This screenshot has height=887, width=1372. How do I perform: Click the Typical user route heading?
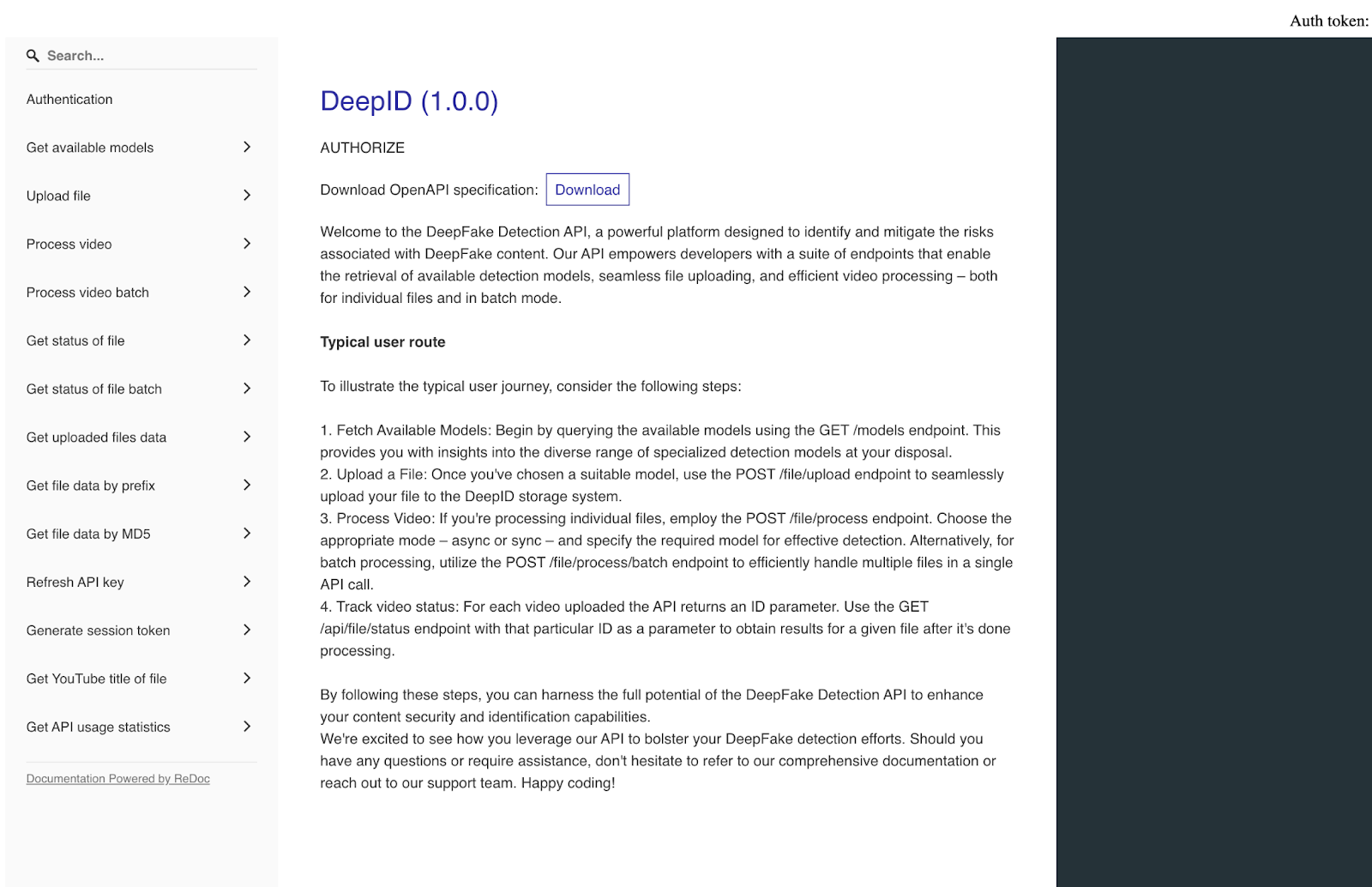pos(383,342)
